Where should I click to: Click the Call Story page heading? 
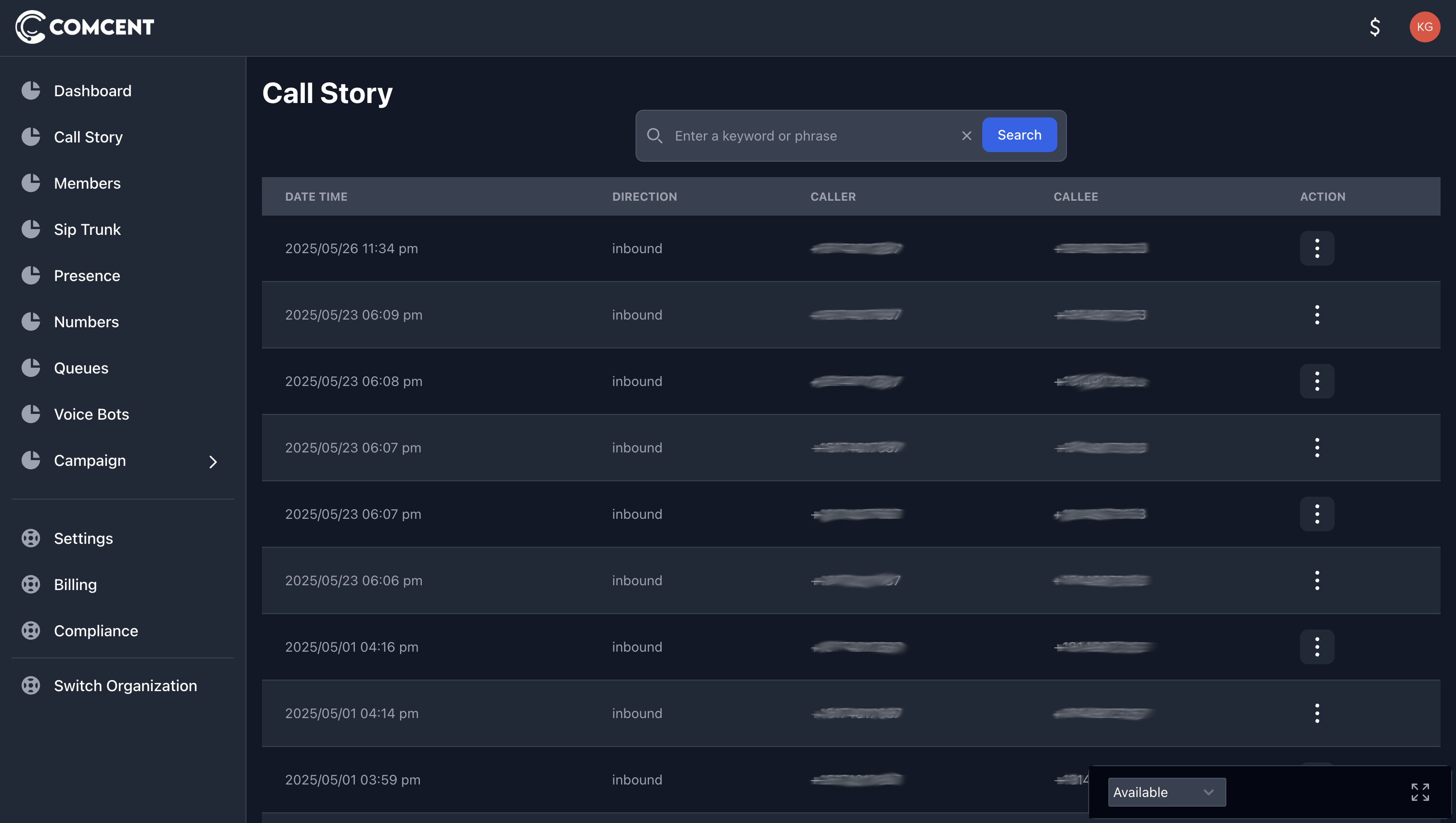327,93
